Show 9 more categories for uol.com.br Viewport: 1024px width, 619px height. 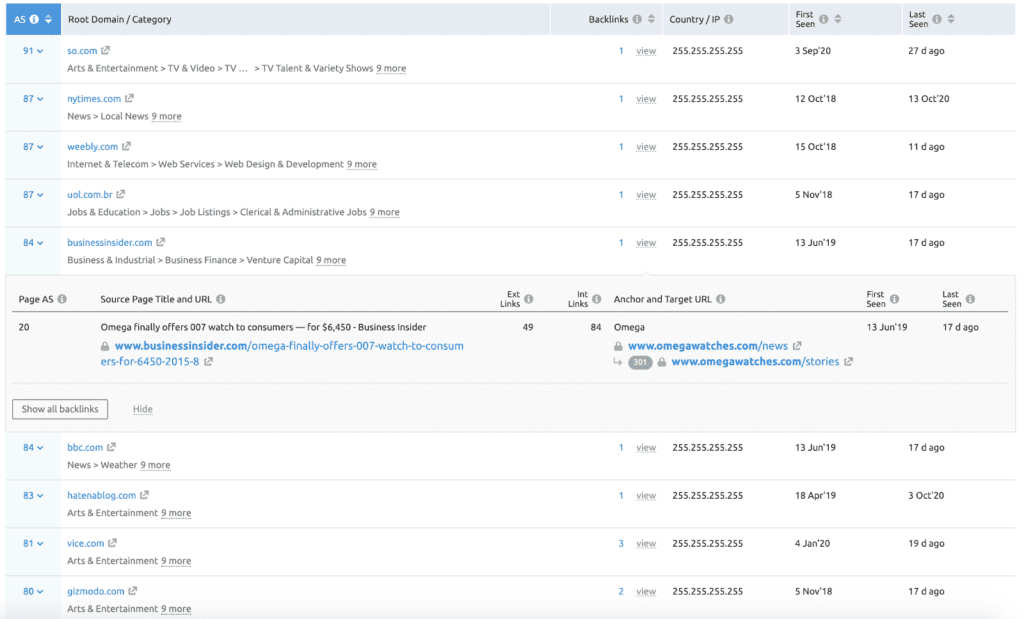pyautogui.click(x=385, y=212)
